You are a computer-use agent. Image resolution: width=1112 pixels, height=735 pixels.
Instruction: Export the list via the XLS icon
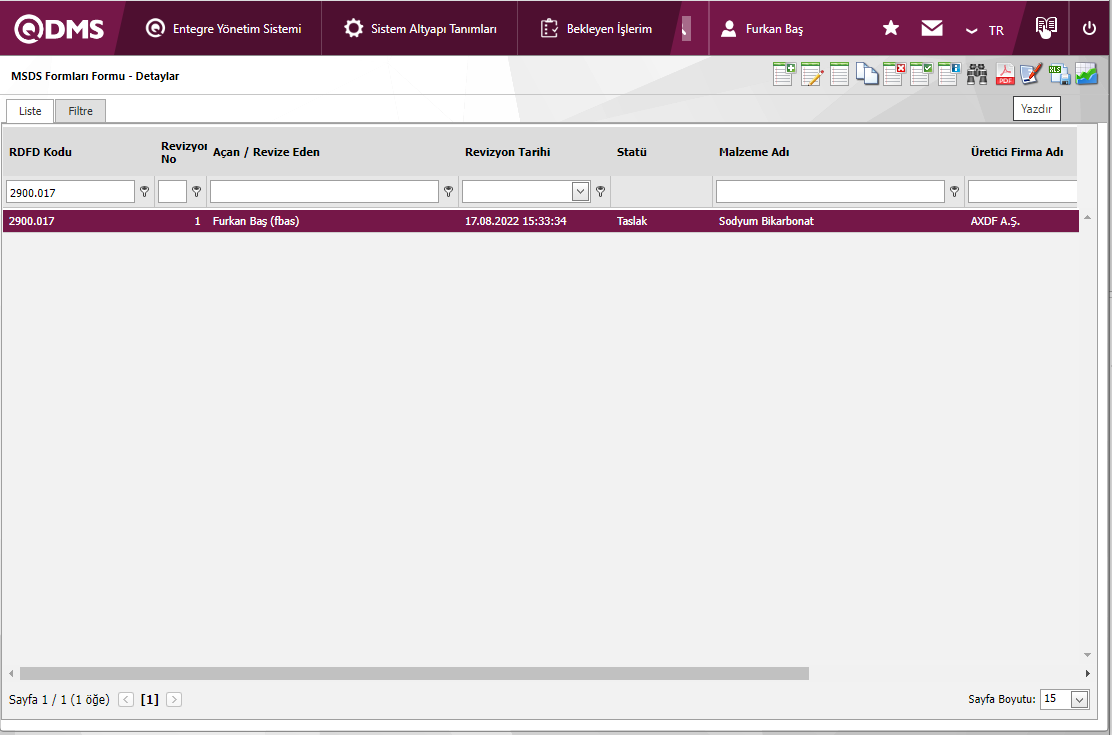point(1060,74)
